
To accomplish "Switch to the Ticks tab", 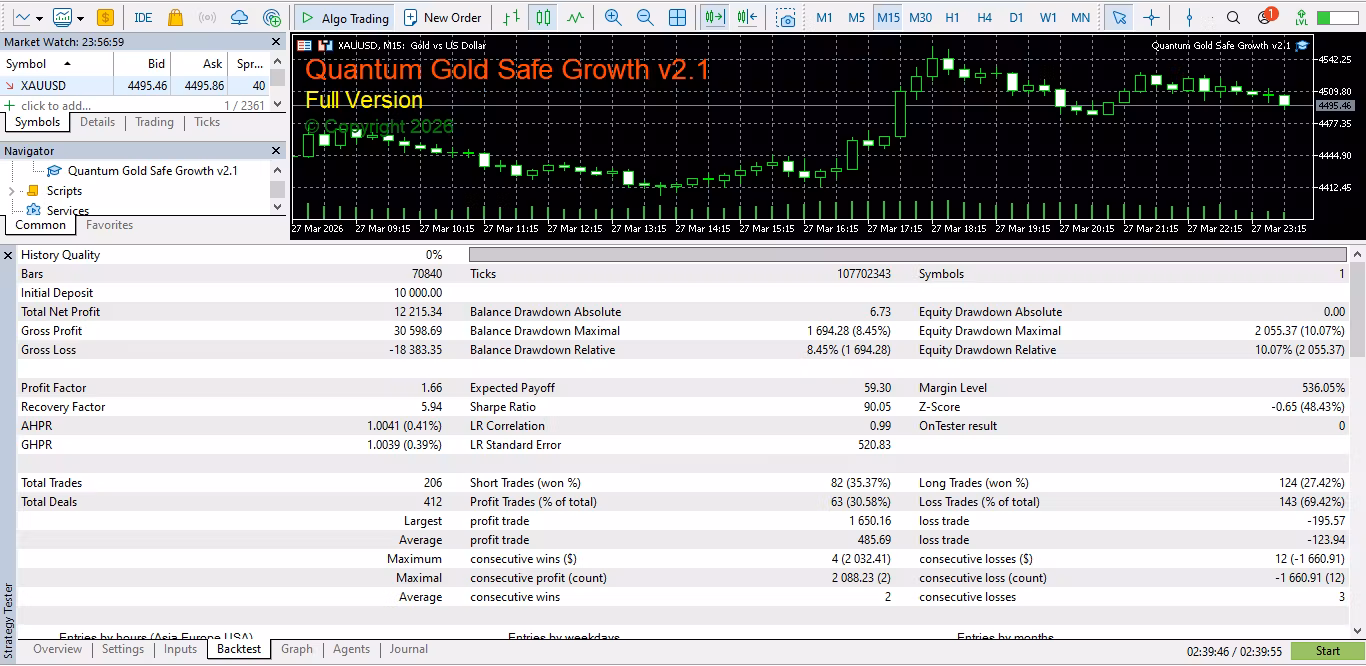I will (207, 122).
